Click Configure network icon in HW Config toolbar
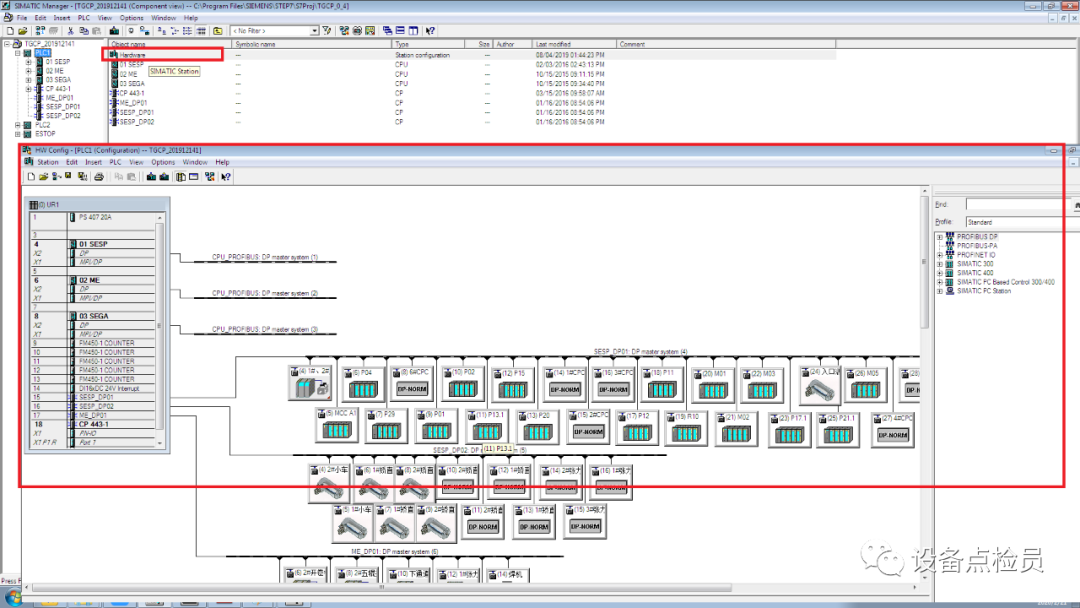 click(209, 177)
